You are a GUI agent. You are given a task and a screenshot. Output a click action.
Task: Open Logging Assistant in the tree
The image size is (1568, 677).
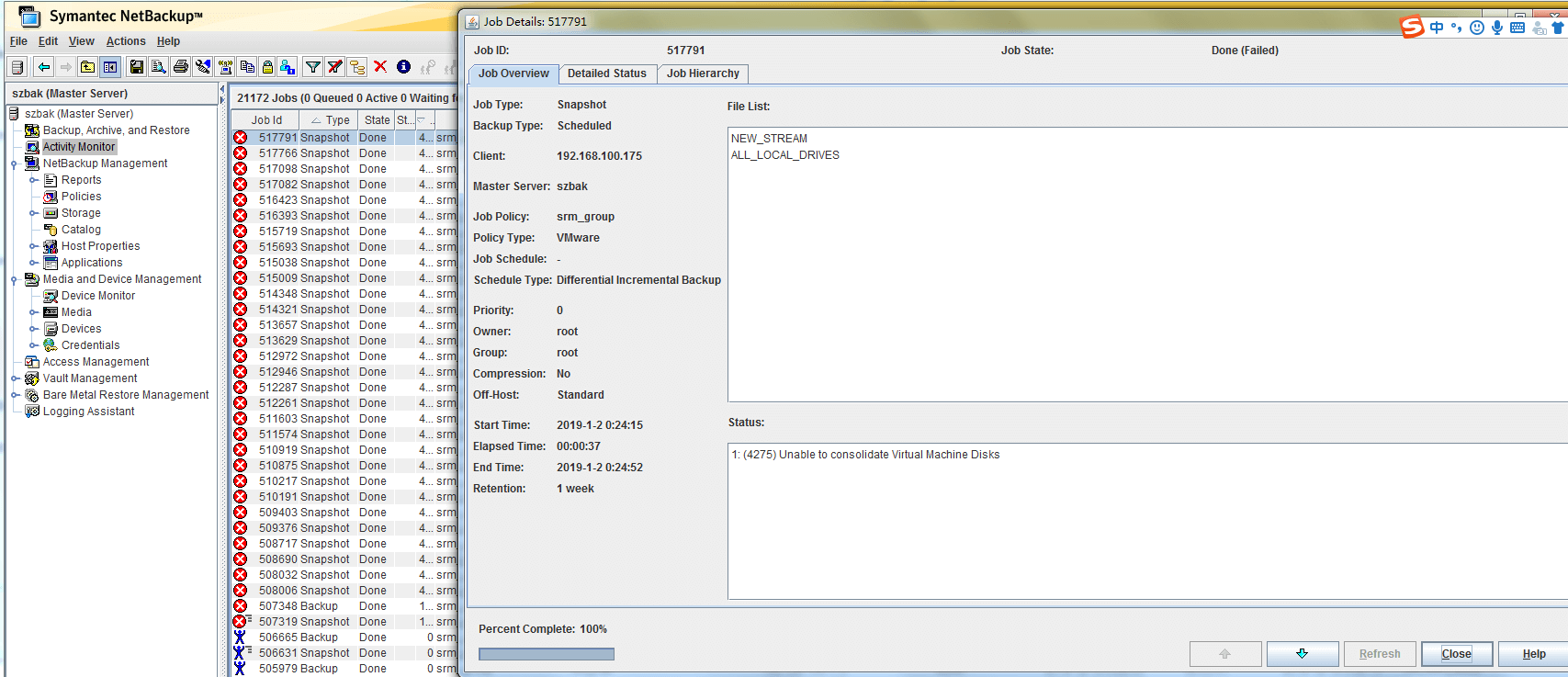click(88, 412)
